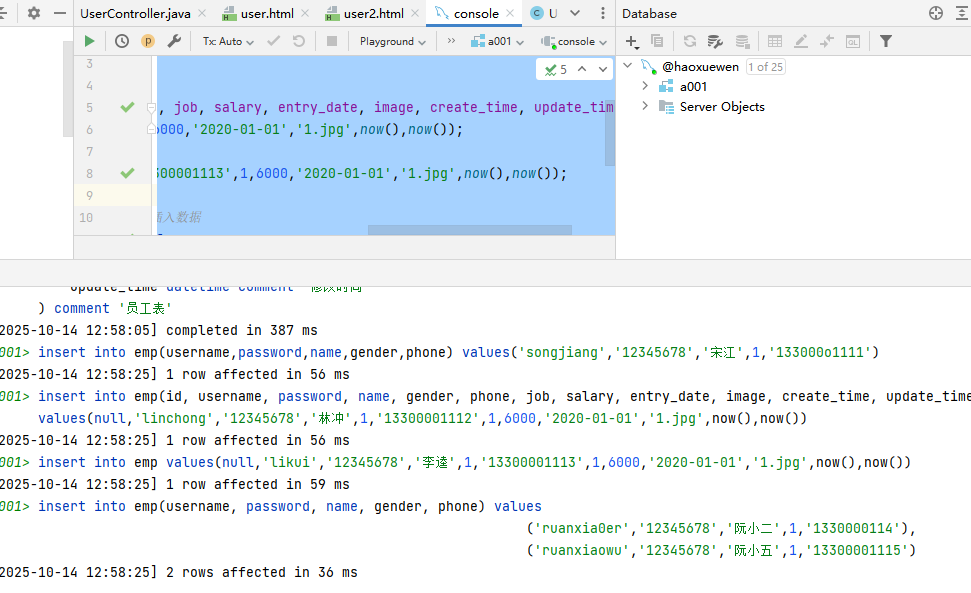971x593 pixels.
Task: Expand the Server Objects tree node
Action: pyautogui.click(x=645, y=106)
